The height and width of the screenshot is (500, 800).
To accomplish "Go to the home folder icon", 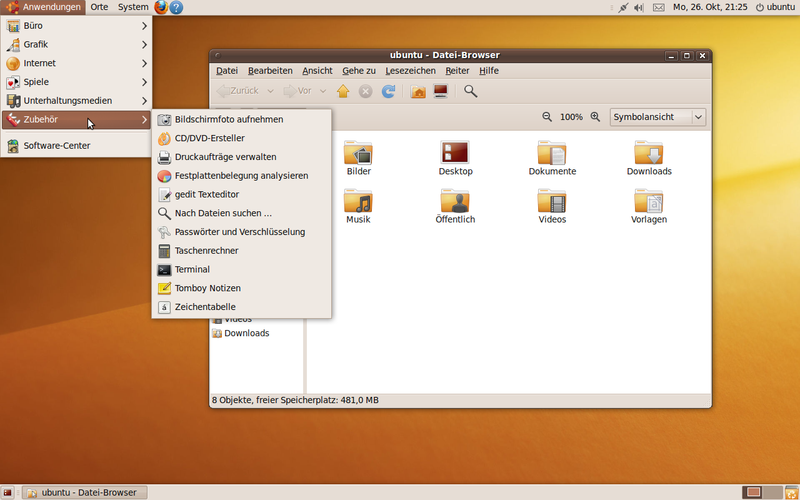I will (418, 91).
